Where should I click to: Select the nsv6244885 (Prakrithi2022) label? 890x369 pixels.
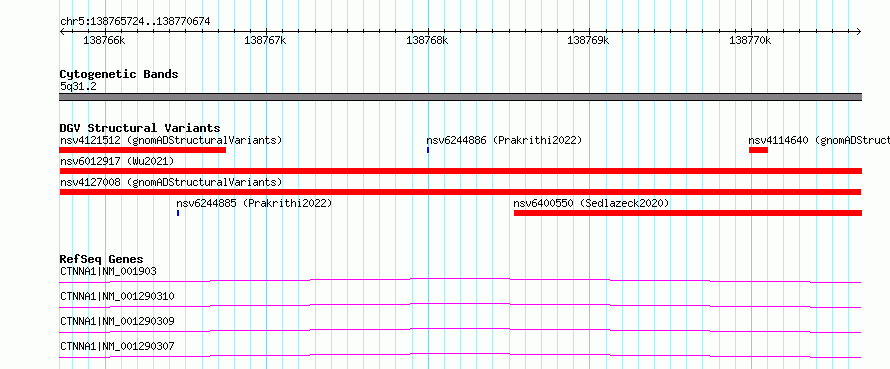[254, 203]
